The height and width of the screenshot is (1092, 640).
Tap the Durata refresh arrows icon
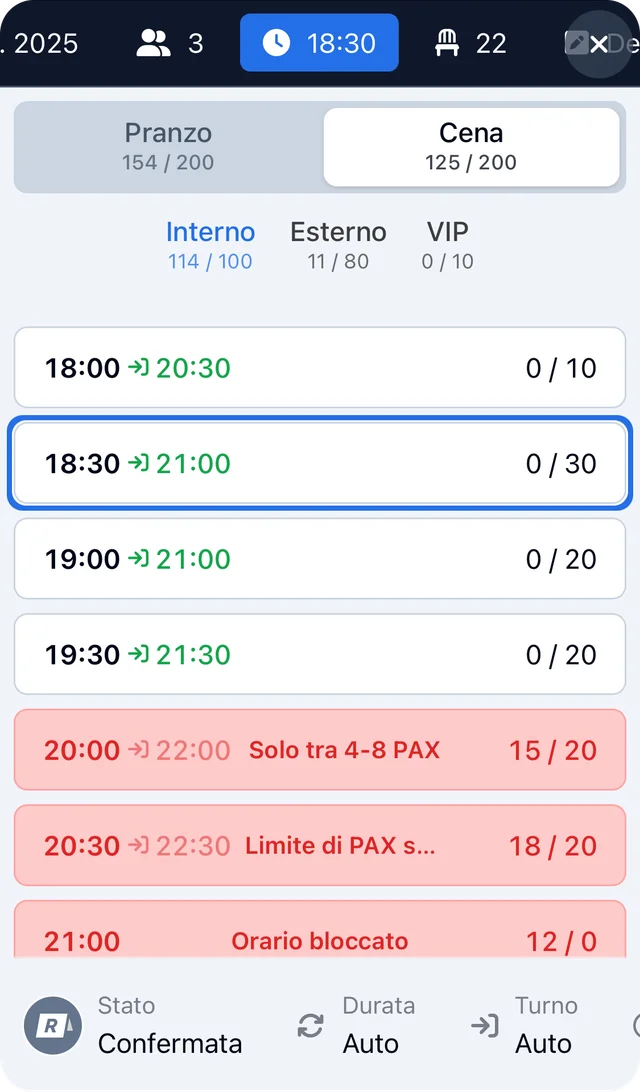pyautogui.click(x=311, y=1026)
